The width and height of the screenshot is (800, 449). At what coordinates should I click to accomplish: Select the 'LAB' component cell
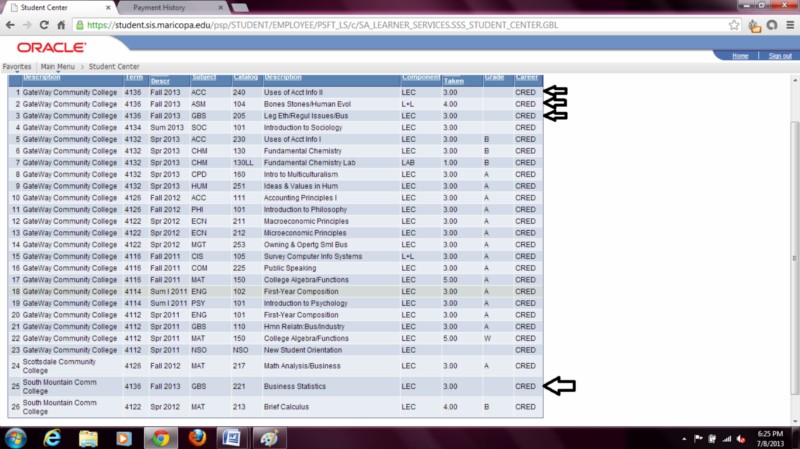click(x=408, y=163)
